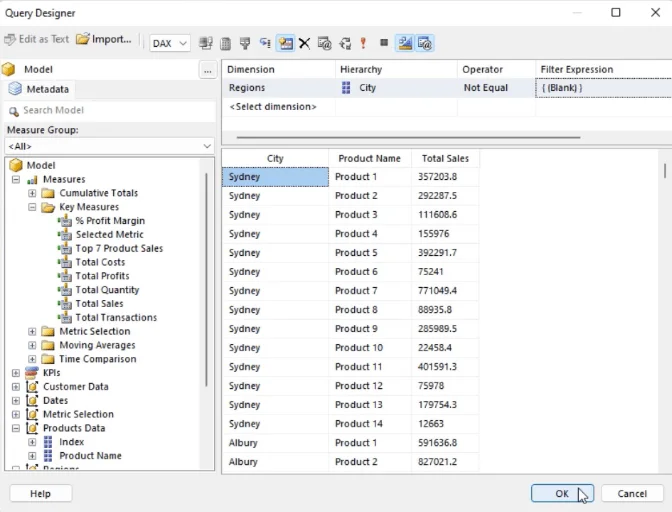The height and width of the screenshot is (512, 672).
Task: Expand the Index field node
Action: click(x=32, y=442)
